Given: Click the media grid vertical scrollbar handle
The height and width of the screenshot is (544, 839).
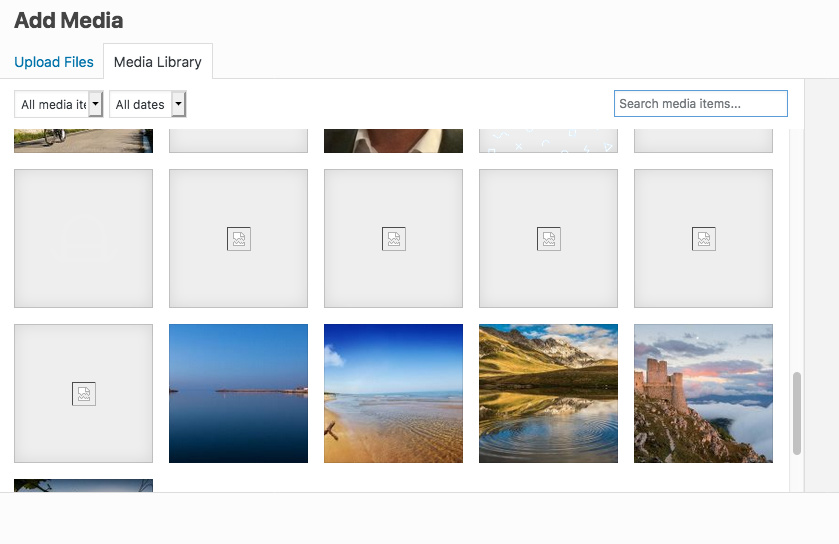Looking at the screenshot, I should coord(797,413).
